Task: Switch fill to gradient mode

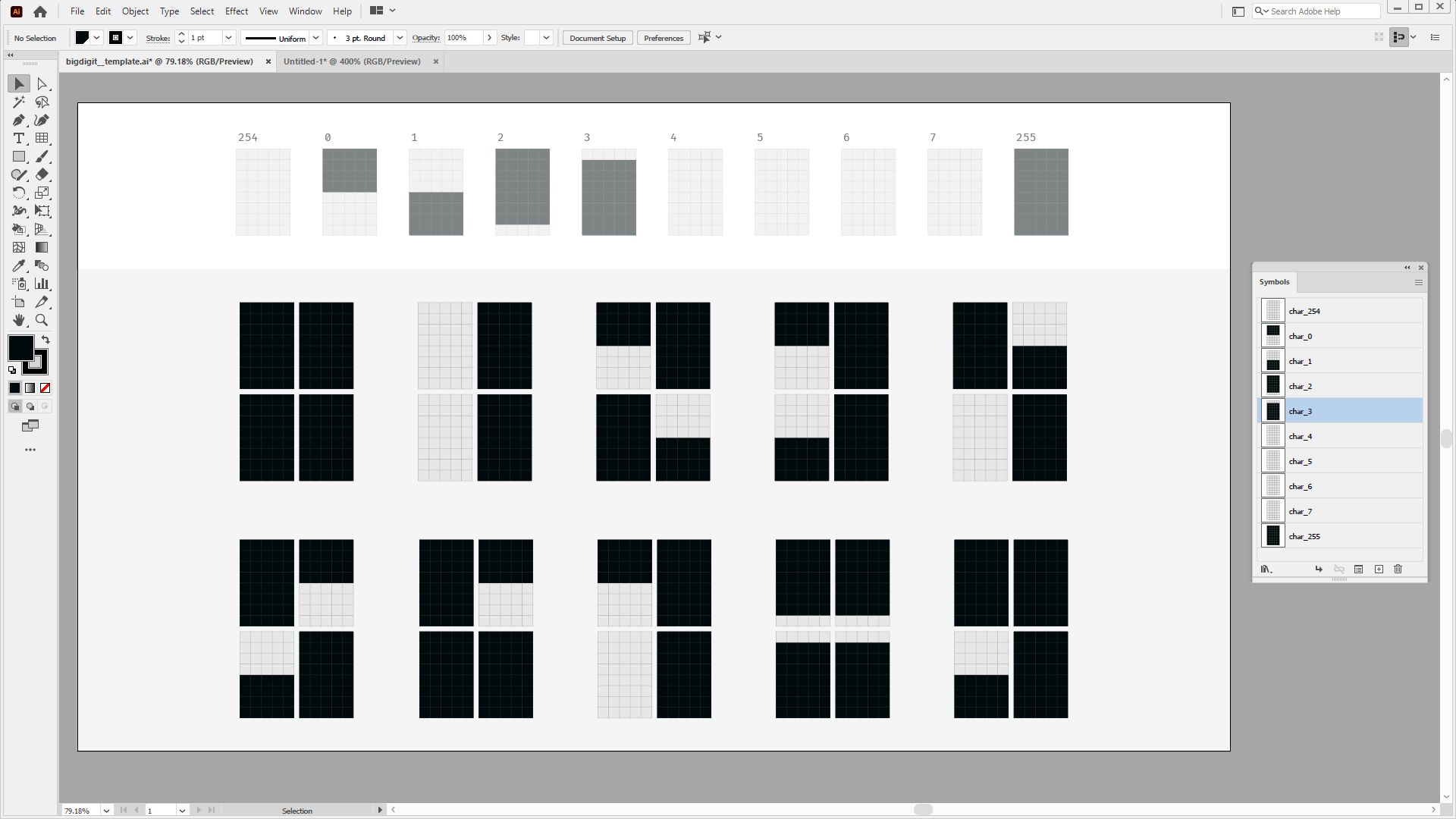Action: [30, 388]
